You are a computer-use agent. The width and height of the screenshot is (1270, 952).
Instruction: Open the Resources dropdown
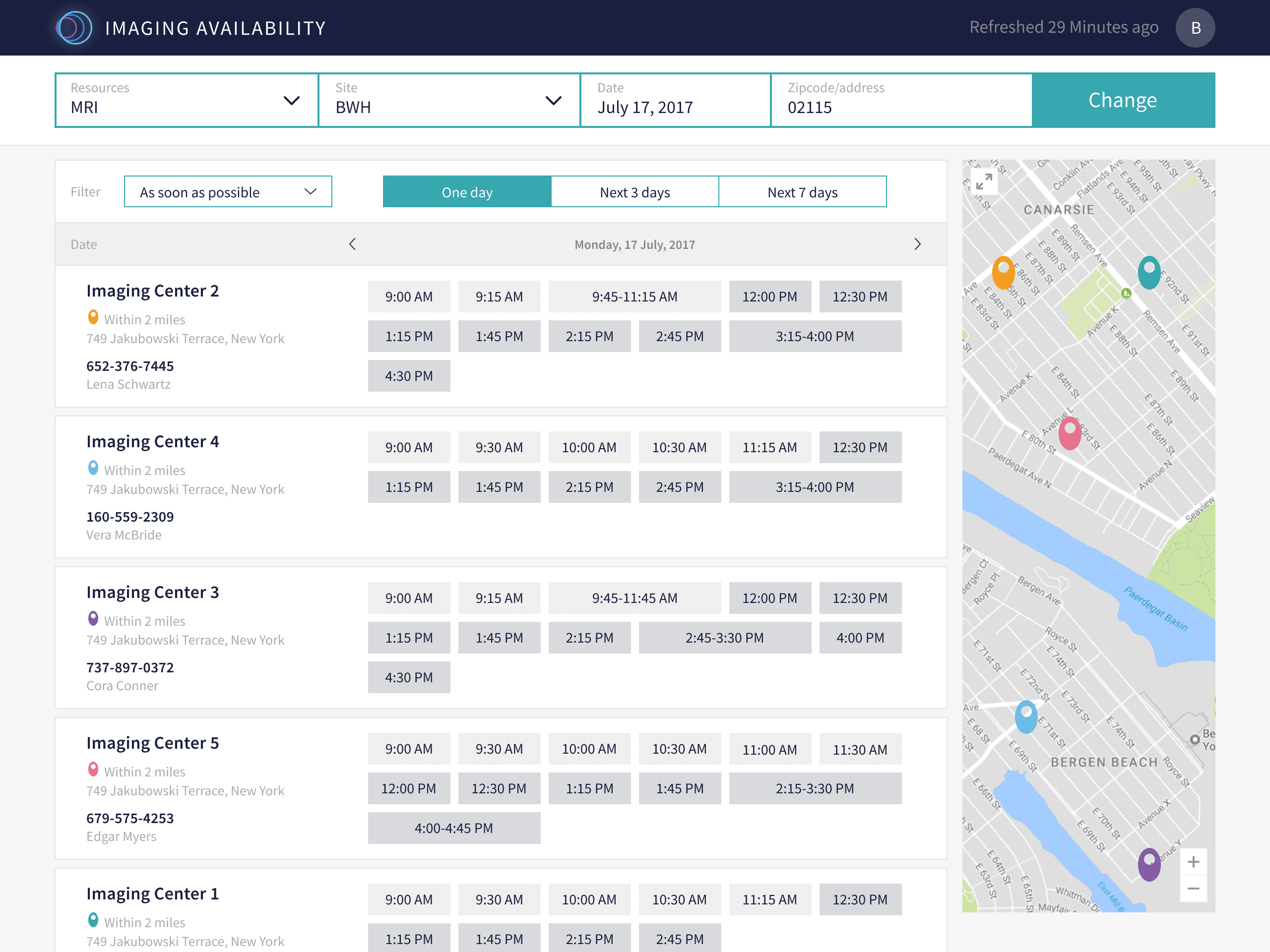coord(187,100)
